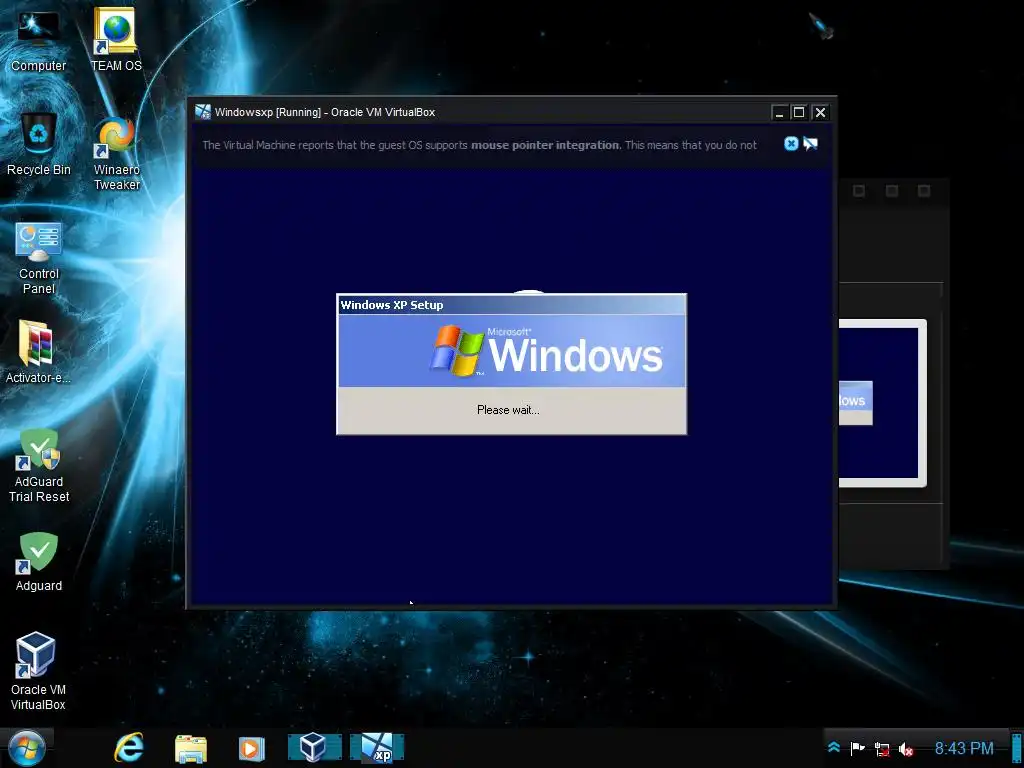1024x768 pixels.
Task: Open the Recycle Bin
Action: tap(39, 144)
